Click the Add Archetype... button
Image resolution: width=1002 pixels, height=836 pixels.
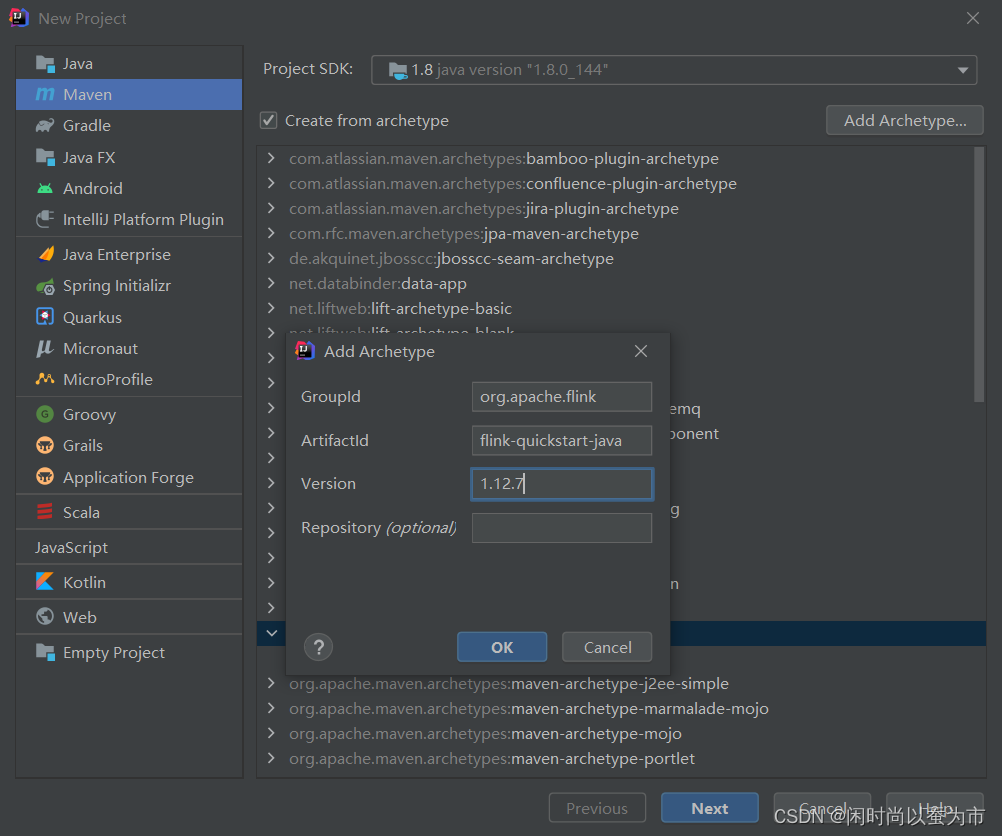click(x=904, y=121)
